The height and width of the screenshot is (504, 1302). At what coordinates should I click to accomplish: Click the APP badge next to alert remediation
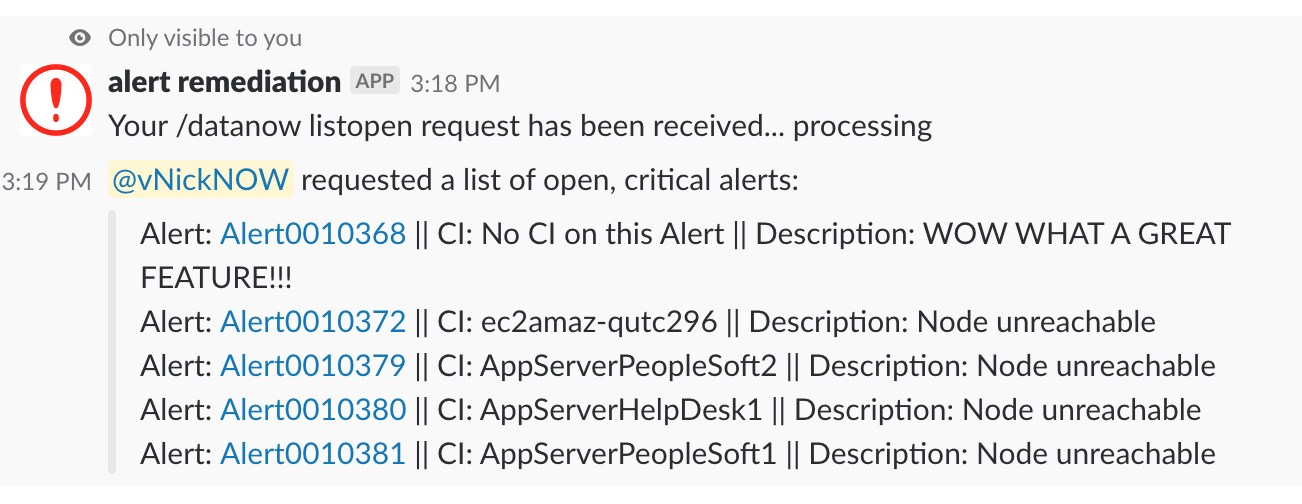coord(375,82)
